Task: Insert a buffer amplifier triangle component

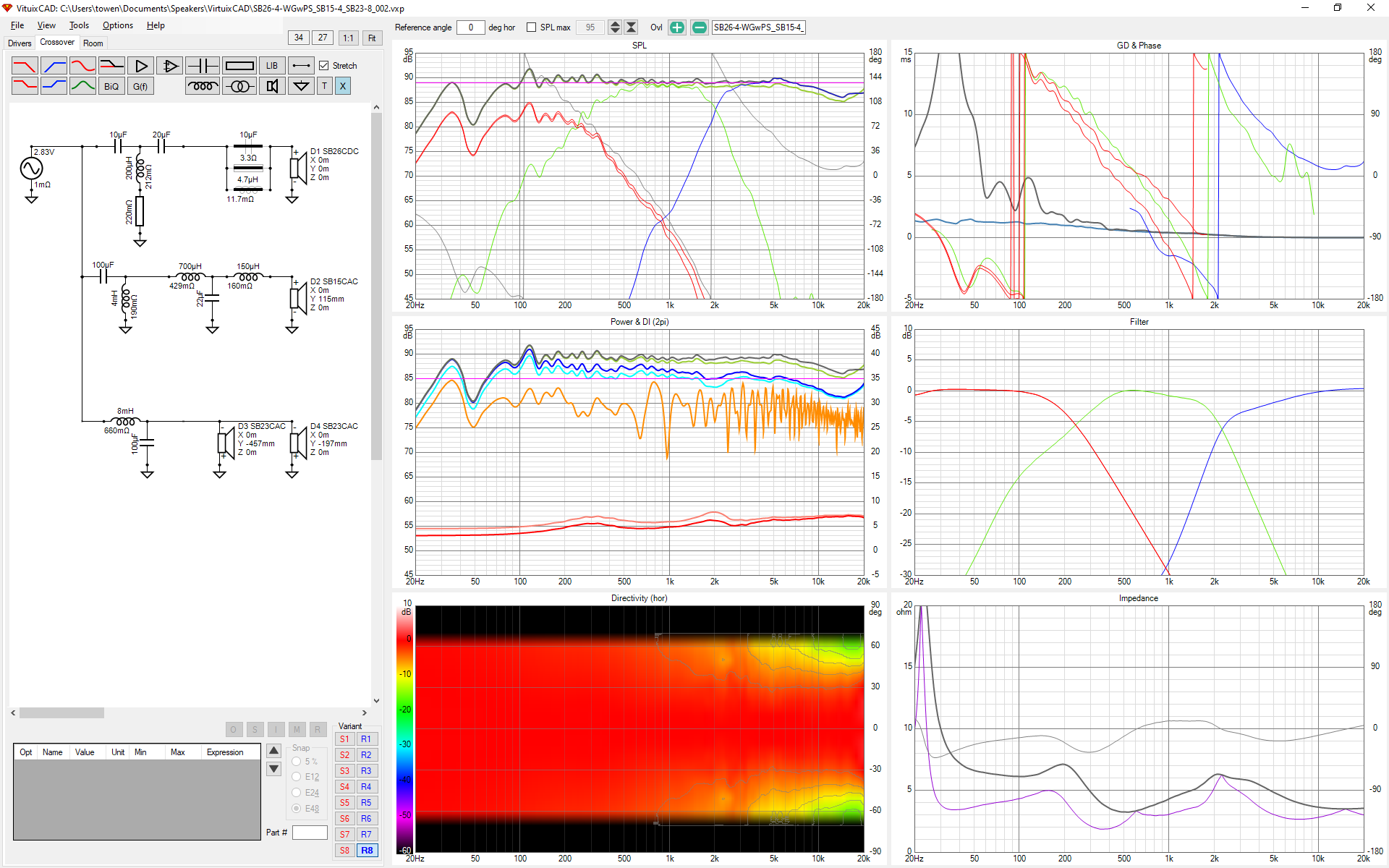Action: [140, 66]
